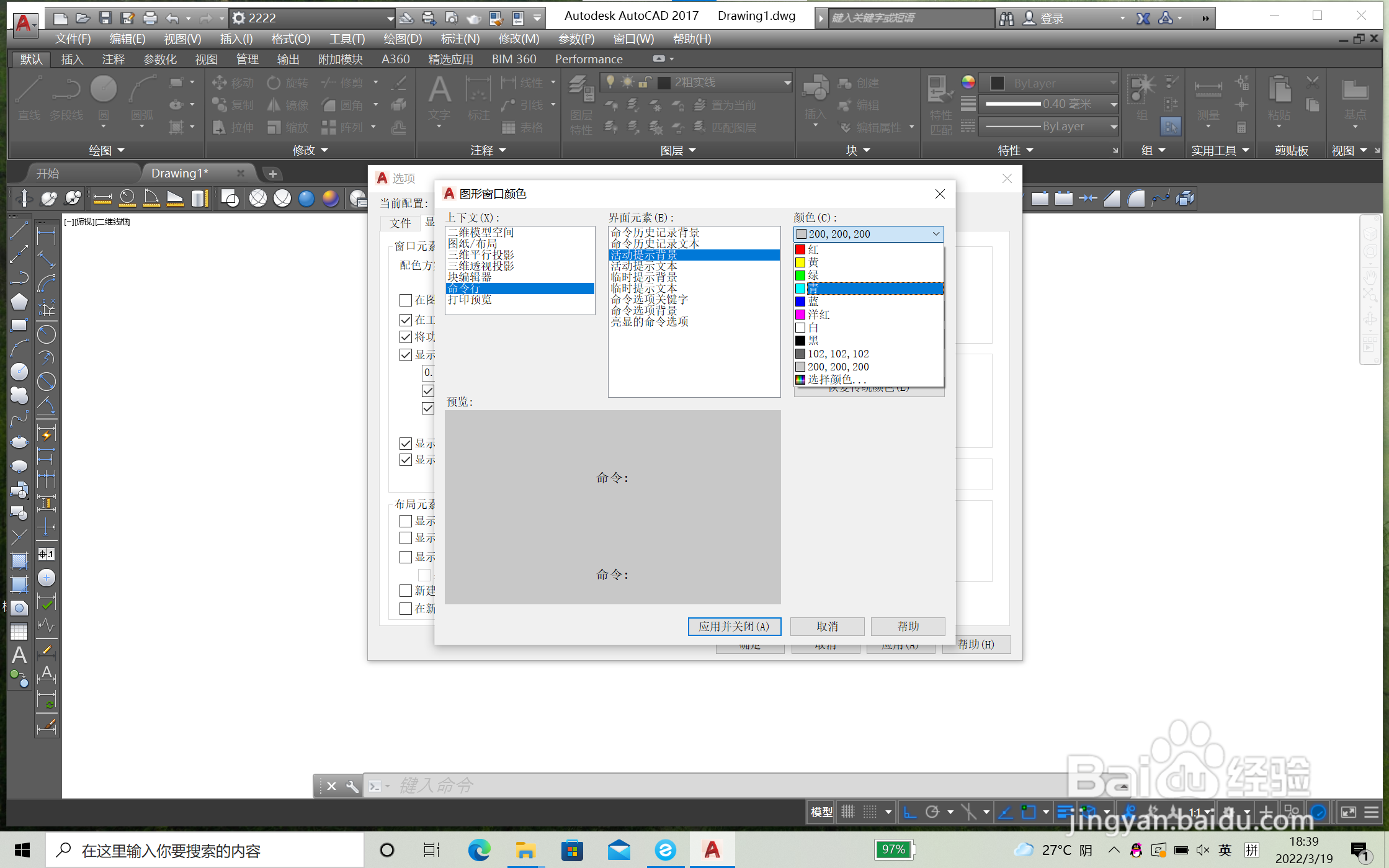This screenshot has width=1389, height=868.
Task: Click 取消 in the 图形窗口颜色 dialog
Action: point(828,627)
